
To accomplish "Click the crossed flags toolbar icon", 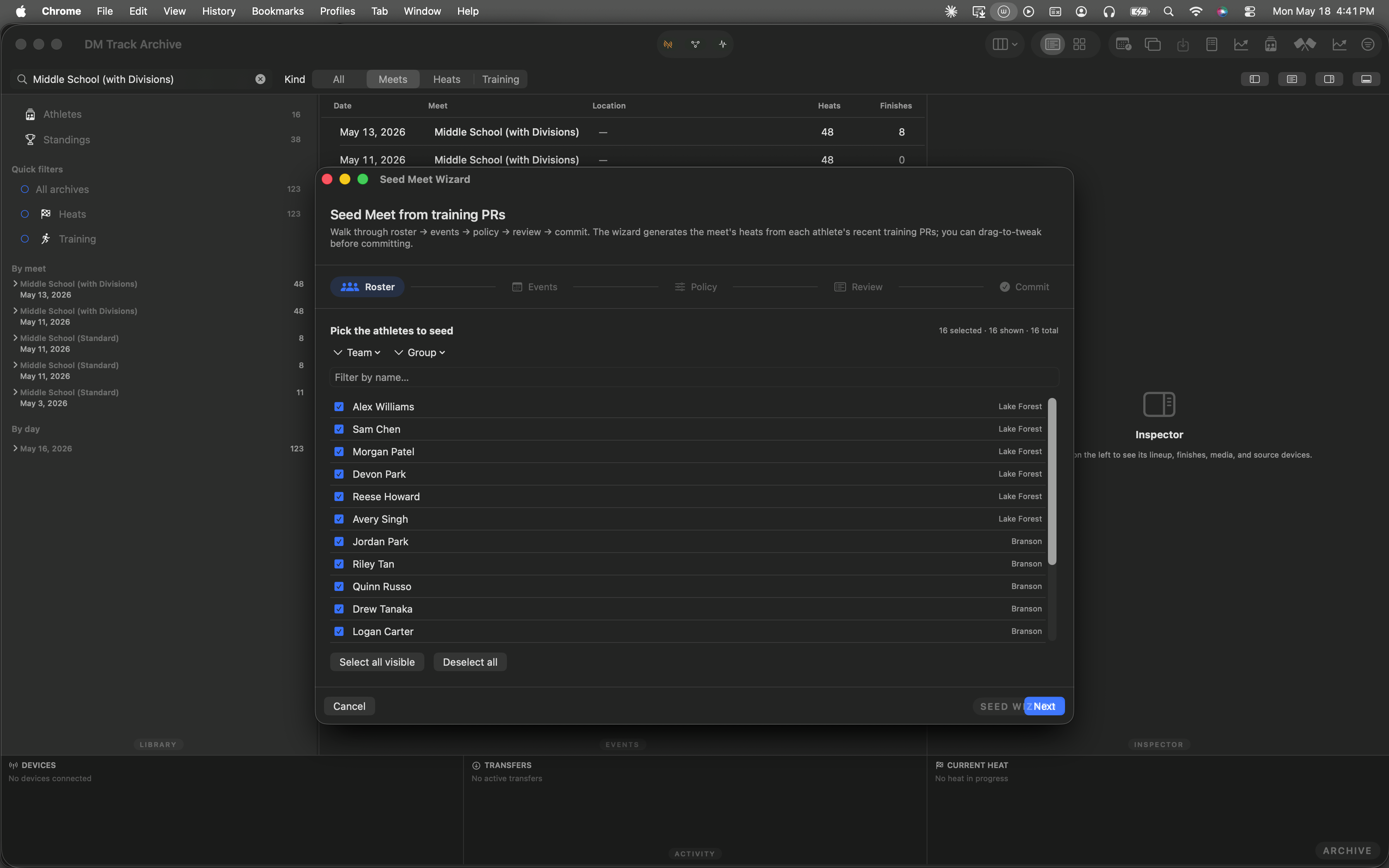I will coord(1305,44).
